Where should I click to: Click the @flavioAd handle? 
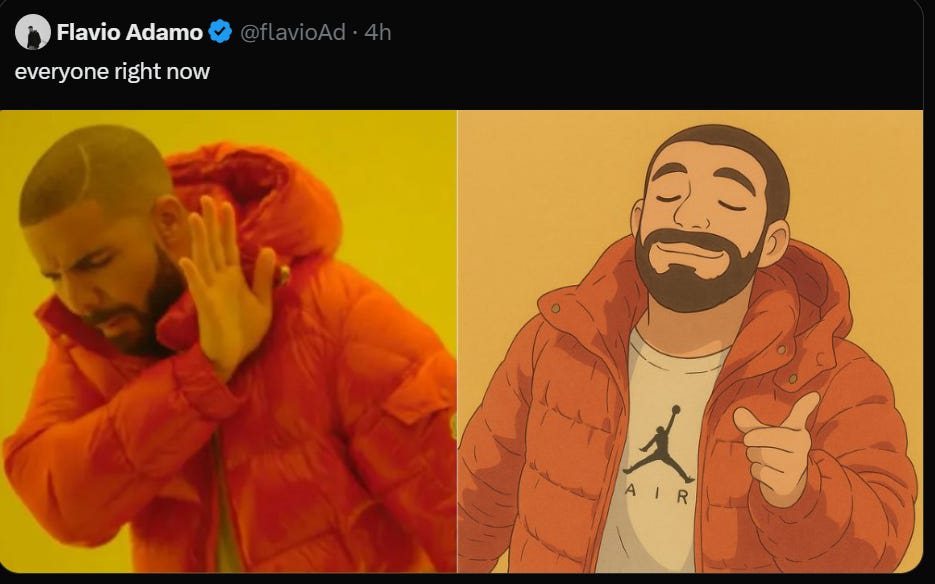coord(293,32)
